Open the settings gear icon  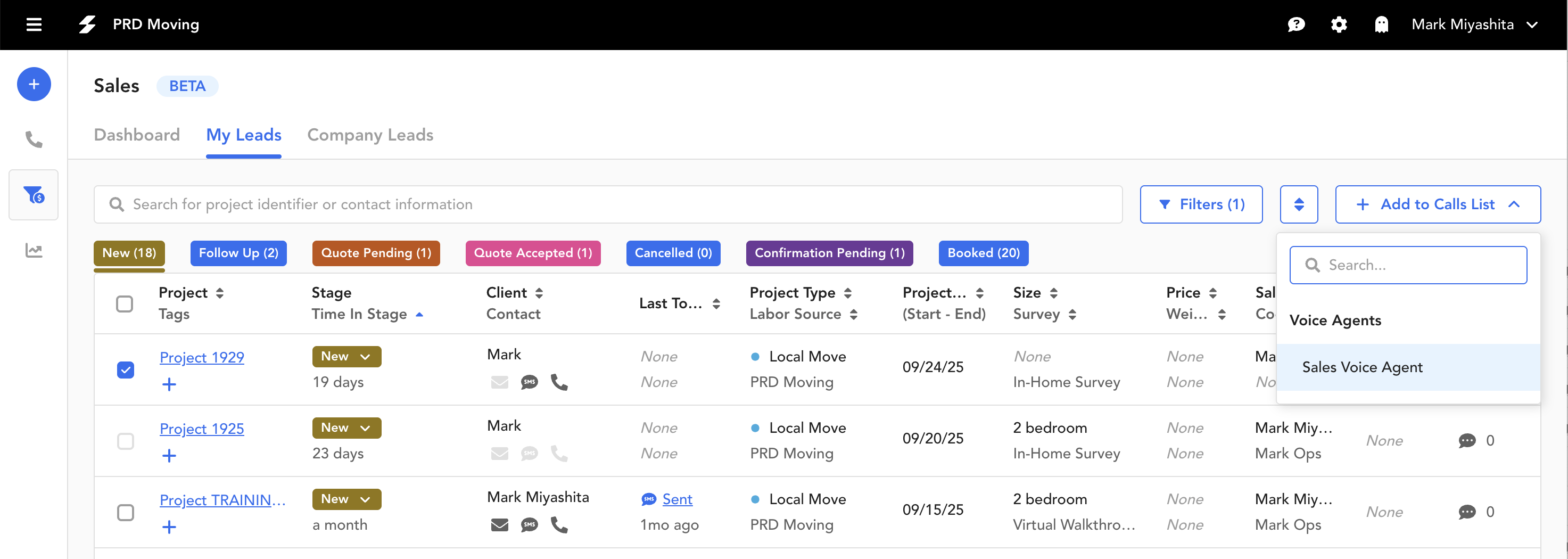(1339, 24)
